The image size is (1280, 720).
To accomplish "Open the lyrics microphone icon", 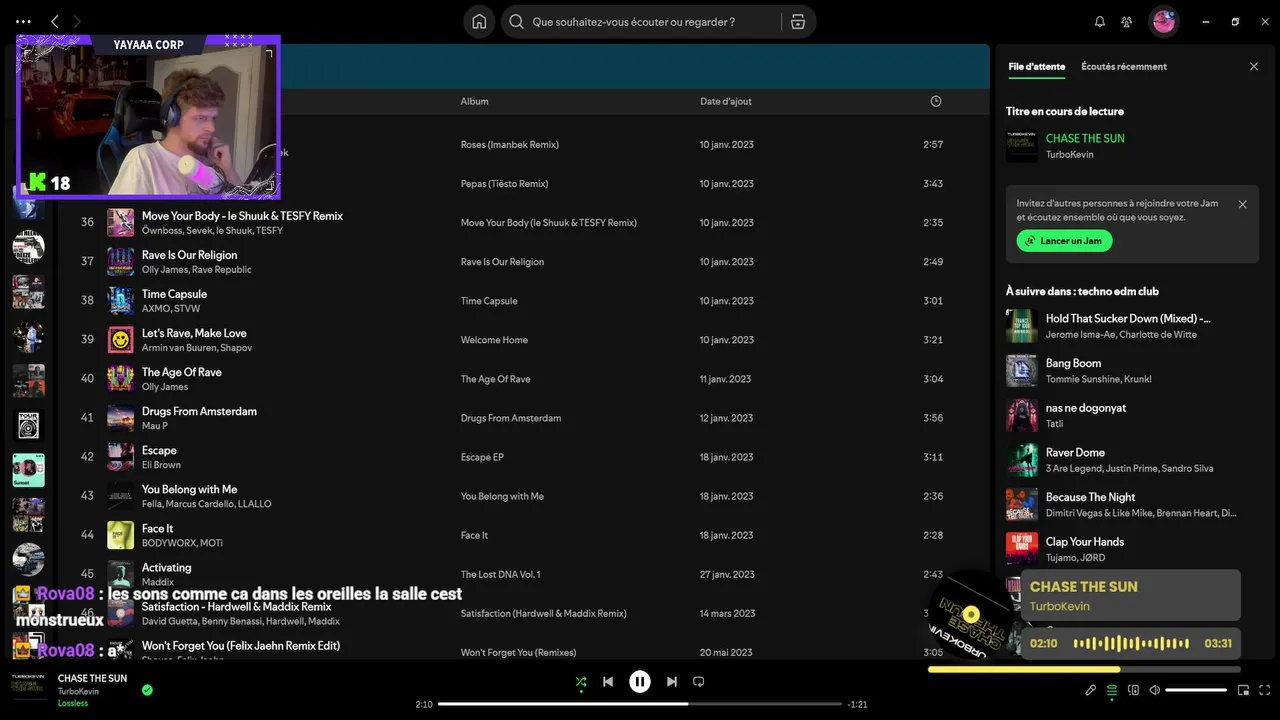I will coord(1091,690).
